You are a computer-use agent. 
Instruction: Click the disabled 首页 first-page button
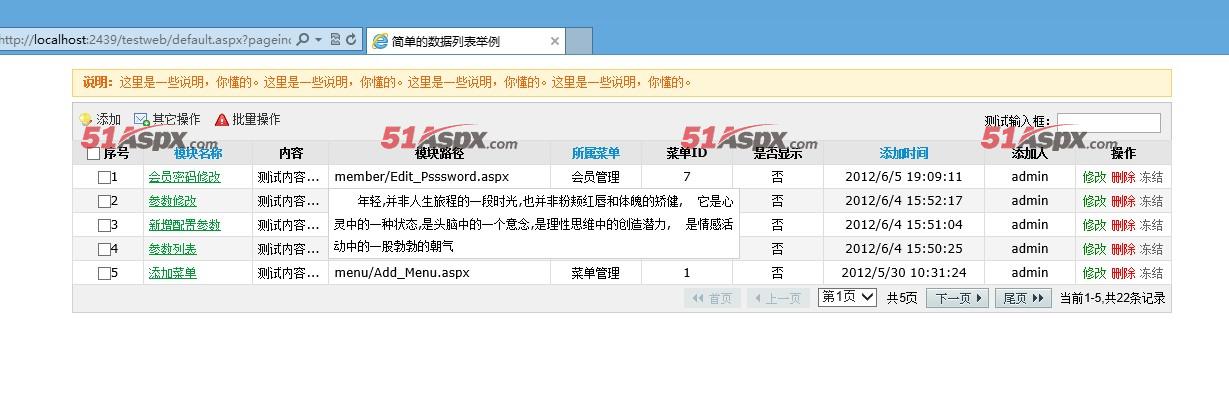pos(712,298)
